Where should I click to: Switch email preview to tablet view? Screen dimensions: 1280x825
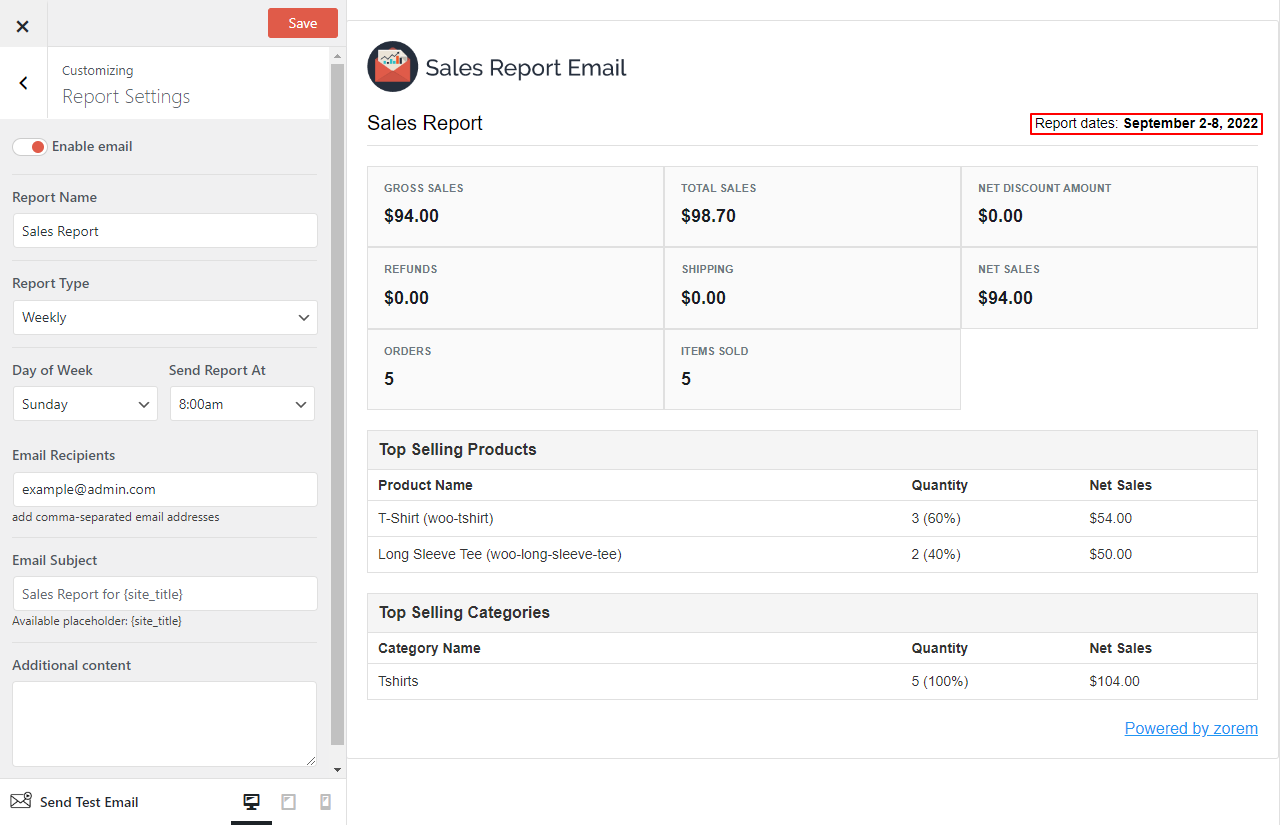(288, 801)
